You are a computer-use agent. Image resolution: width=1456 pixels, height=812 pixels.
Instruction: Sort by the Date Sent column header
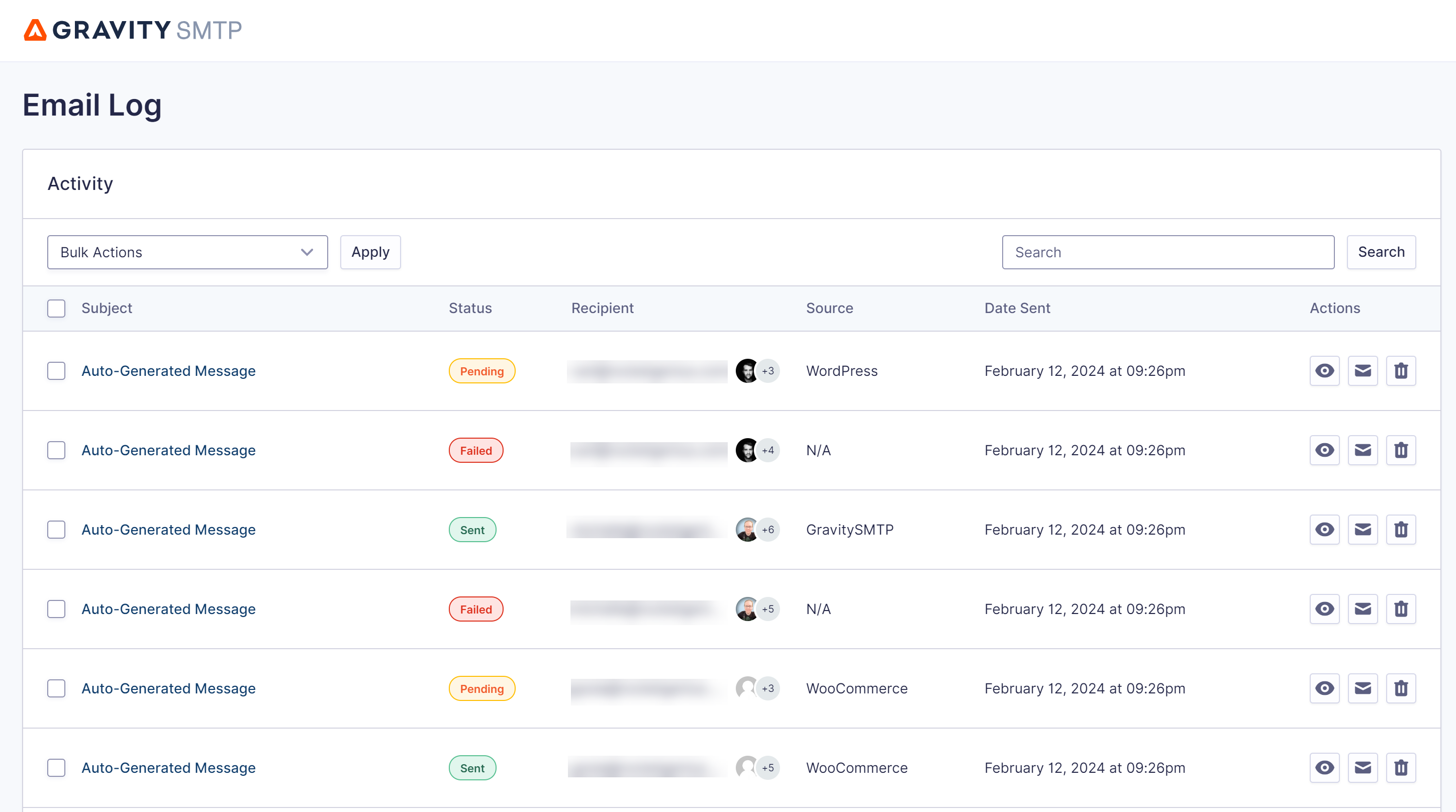(1017, 309)
